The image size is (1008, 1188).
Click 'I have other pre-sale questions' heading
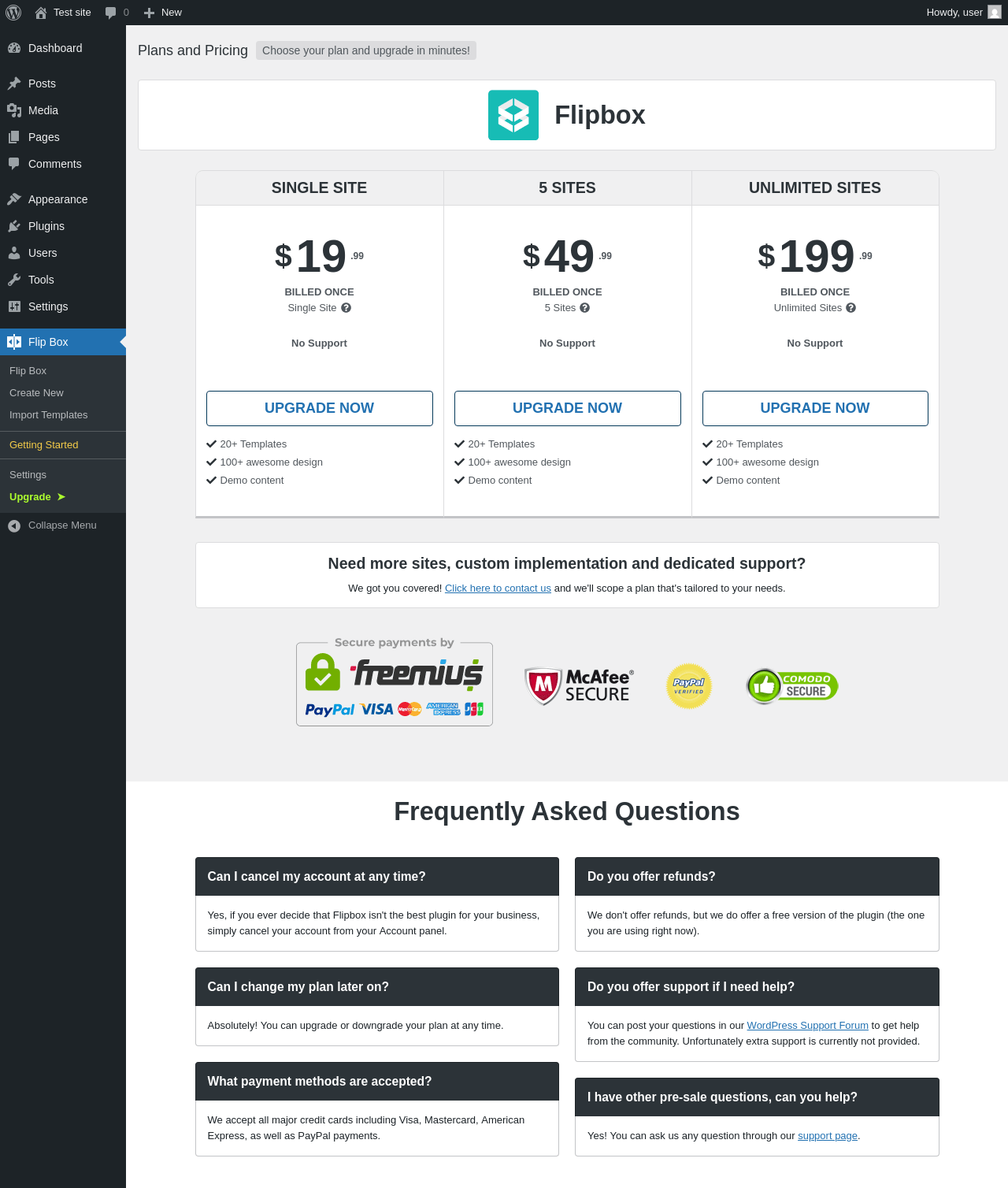click(757, 1097)
